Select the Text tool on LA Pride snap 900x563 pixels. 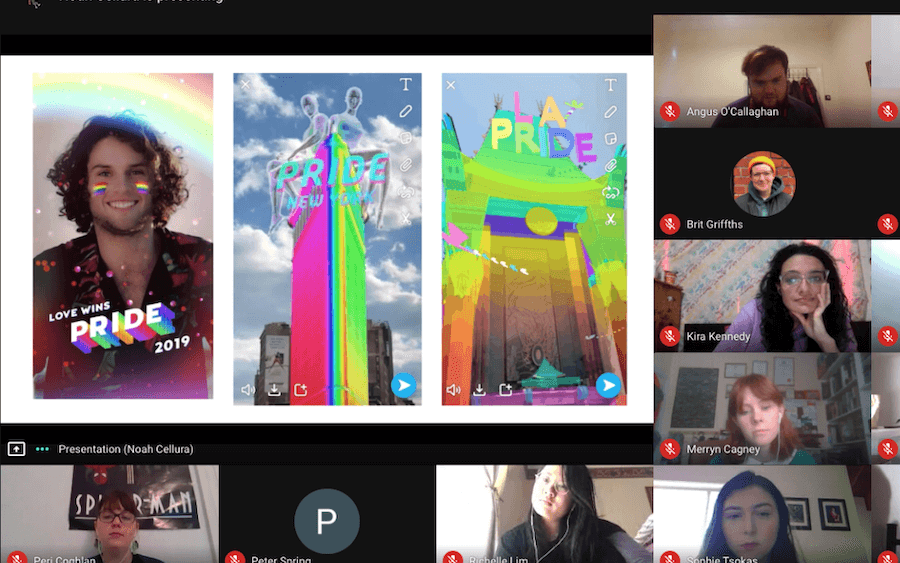(611, 85)
